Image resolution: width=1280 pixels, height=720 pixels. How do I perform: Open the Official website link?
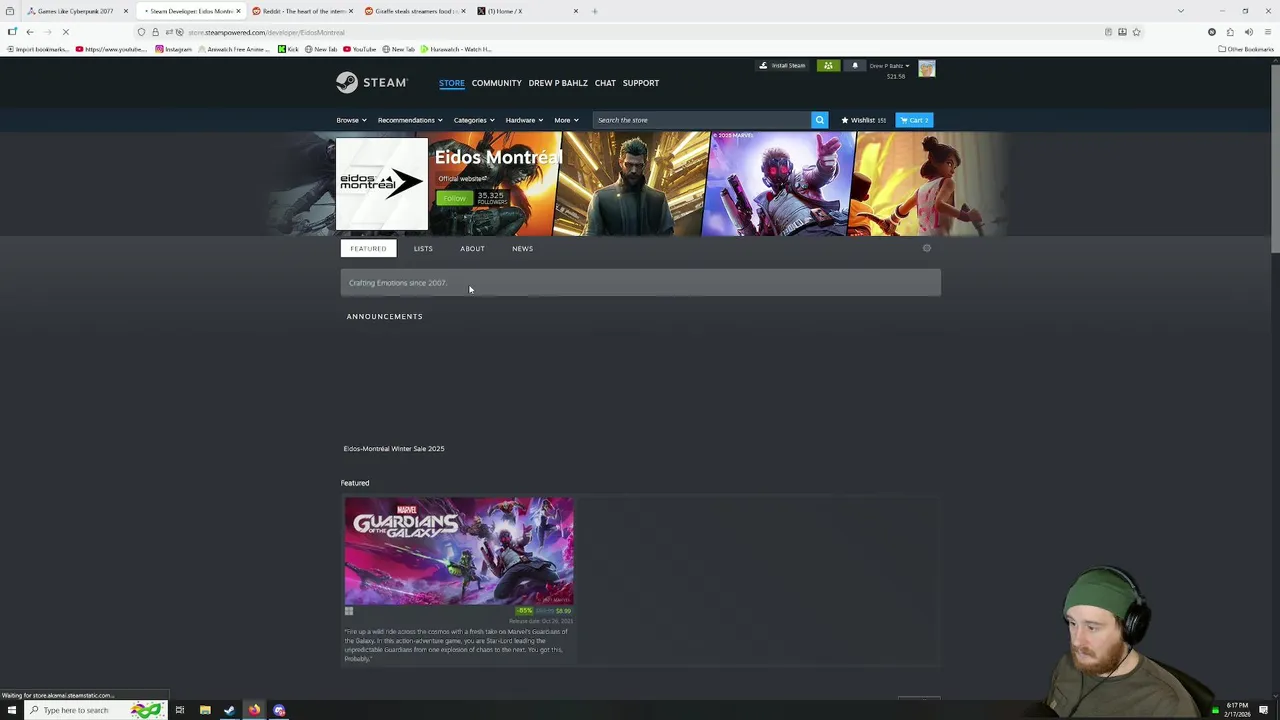click(462, 179)
